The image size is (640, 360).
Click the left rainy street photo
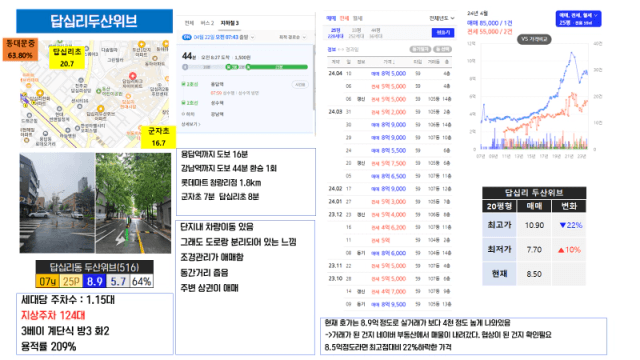[57, 203]
